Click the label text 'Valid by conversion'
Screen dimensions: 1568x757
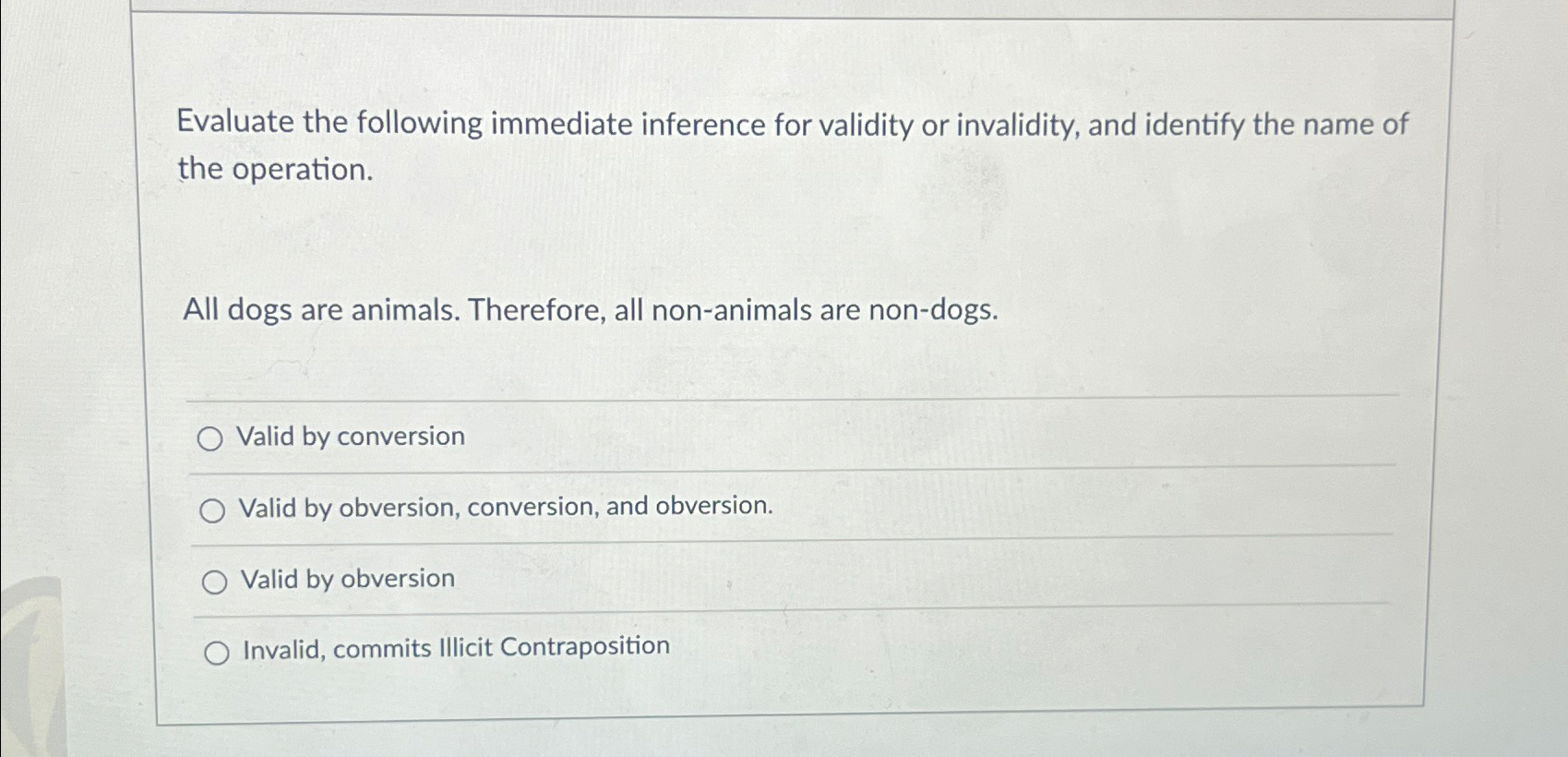coord(351,437)
